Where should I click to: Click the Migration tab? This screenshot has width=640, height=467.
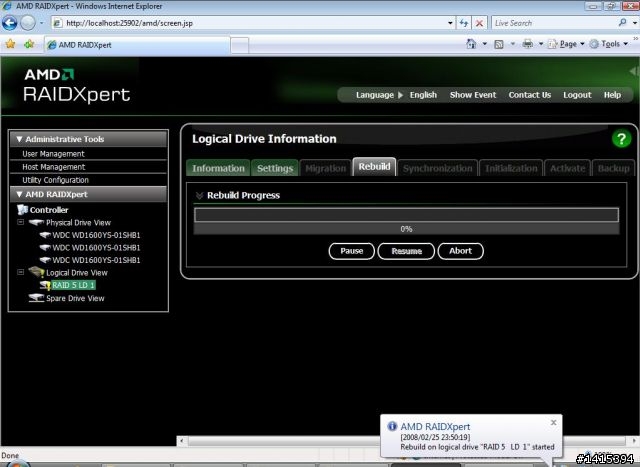pos(325,168)
